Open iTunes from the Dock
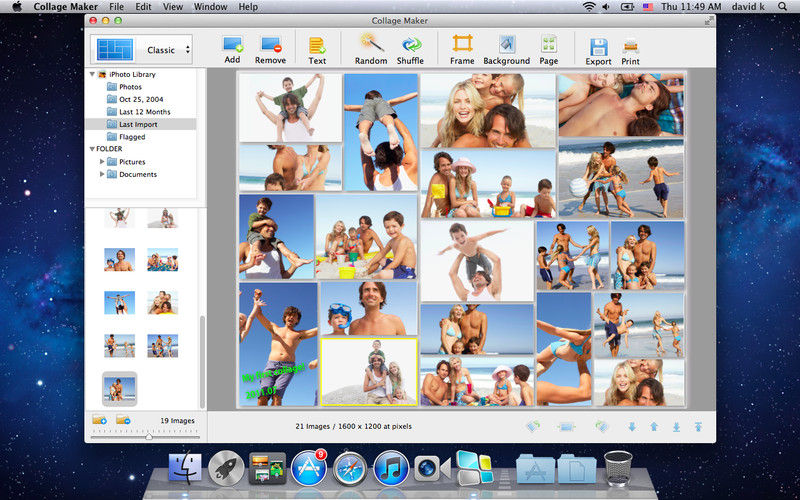Viewport: 800px width, 500px height. [x=391, y=468]
